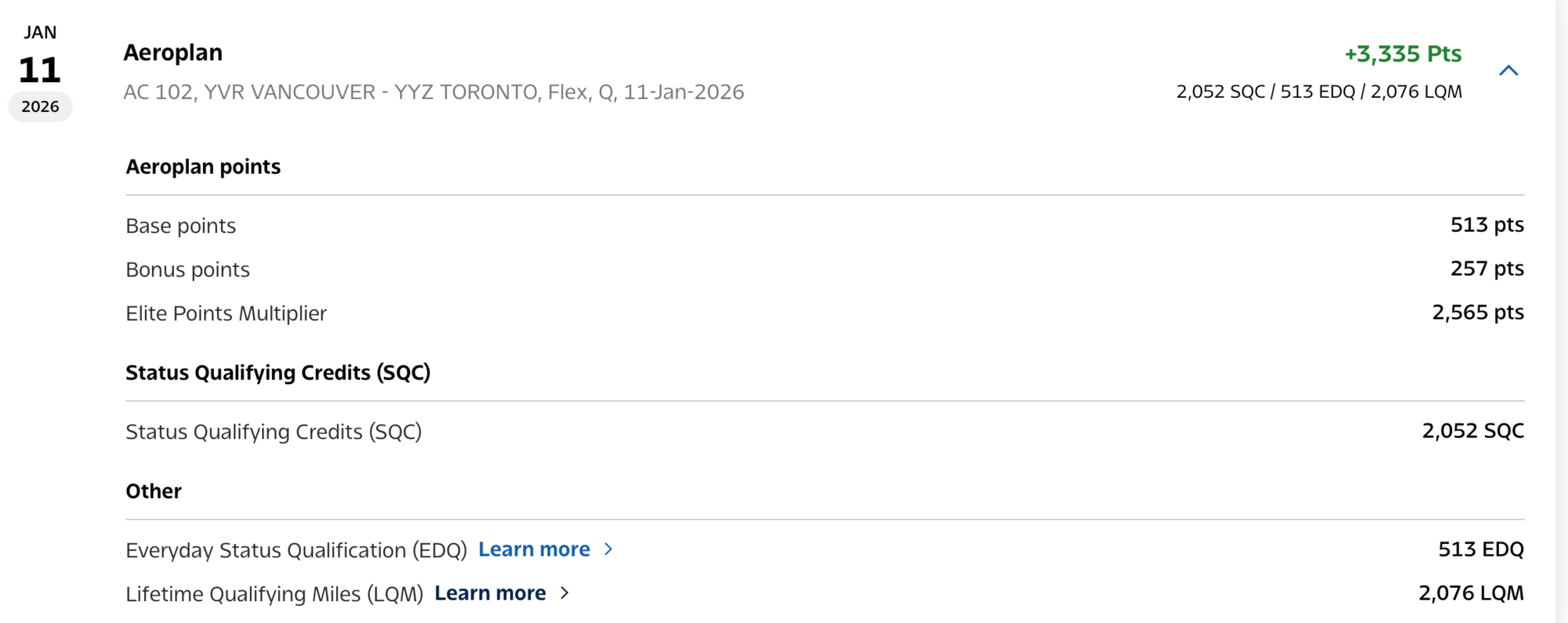Click the green +3,335 Pts total
Viewport: 1568px width, 623px height.
(x=1403, y=53)
